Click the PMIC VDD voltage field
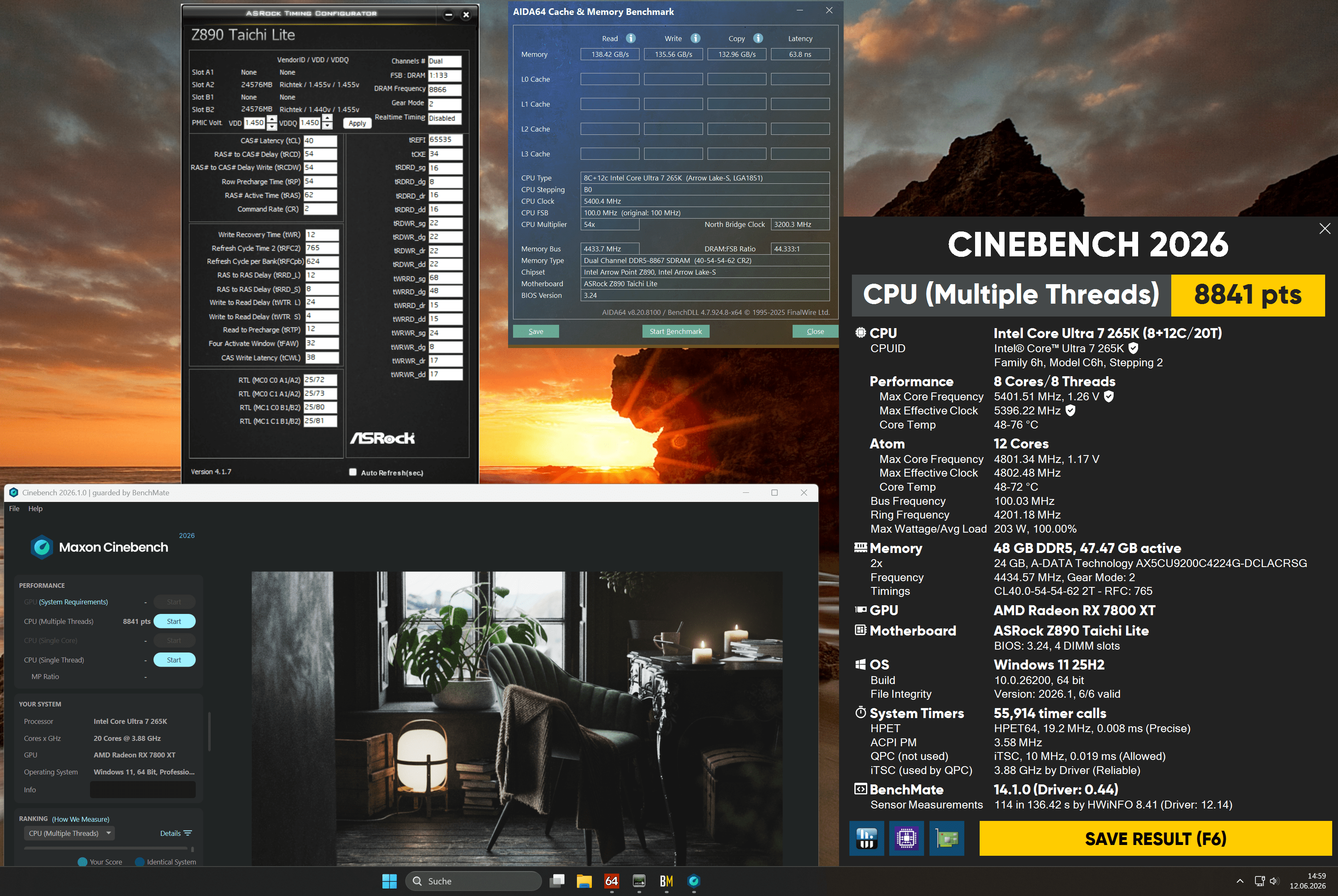 click(x=254, y=123)
